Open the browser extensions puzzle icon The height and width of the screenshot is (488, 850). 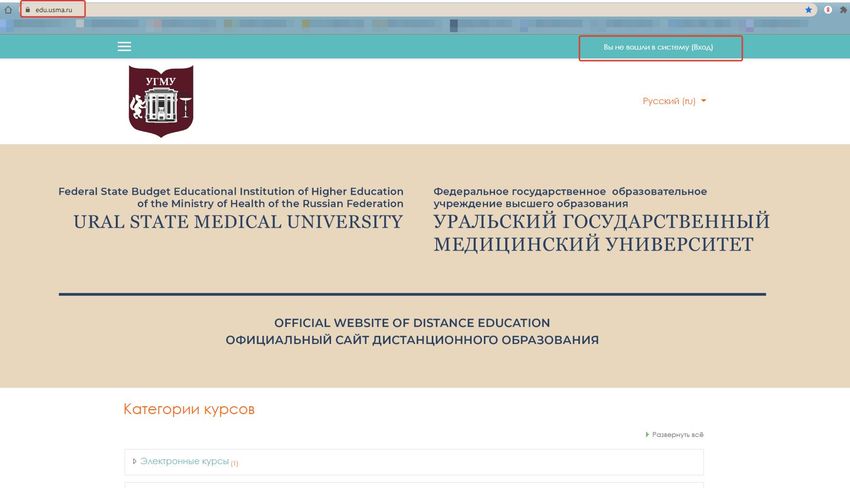[x=843, y=10]
